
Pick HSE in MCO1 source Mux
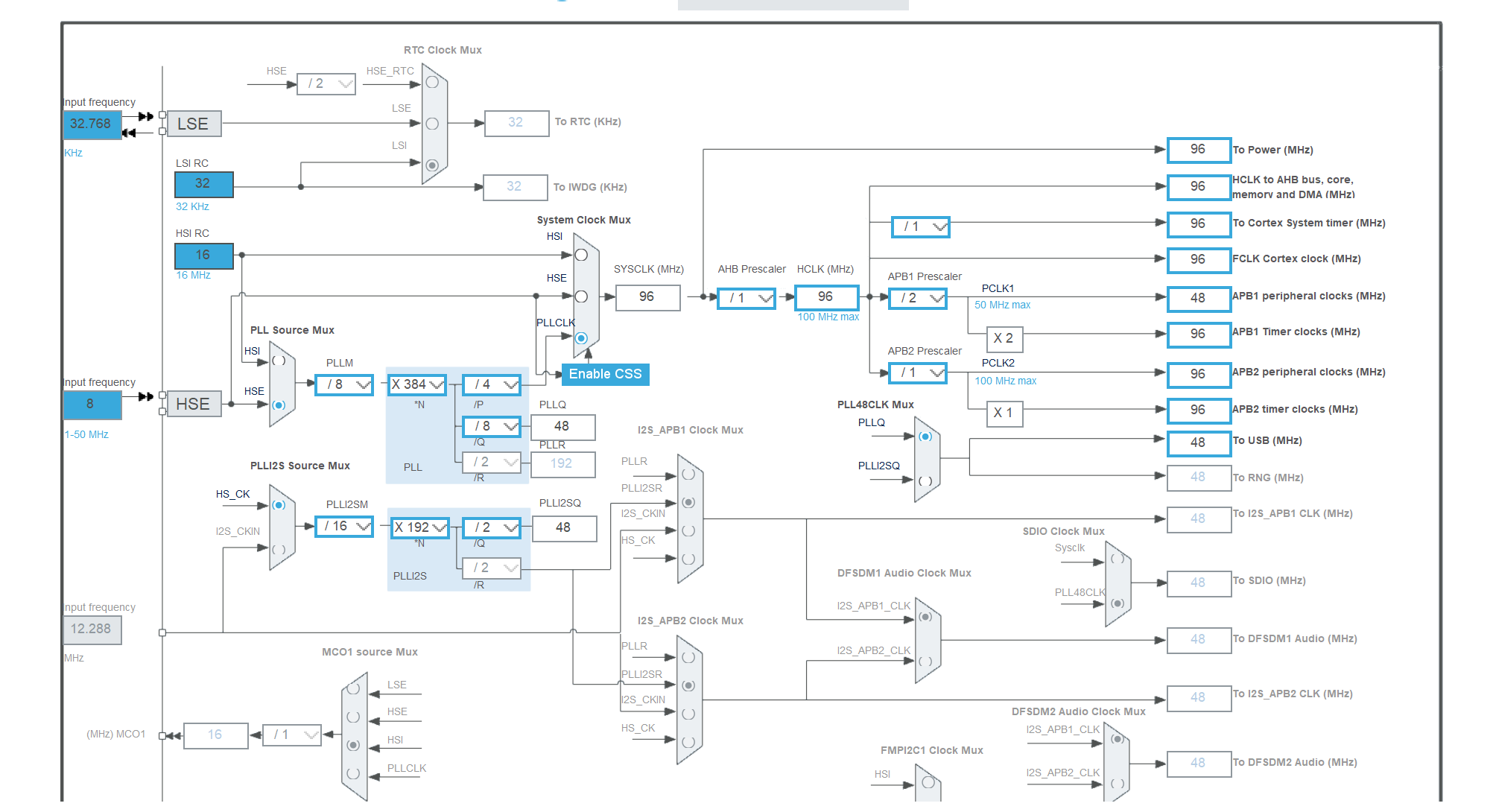click(x=354, y=717)
